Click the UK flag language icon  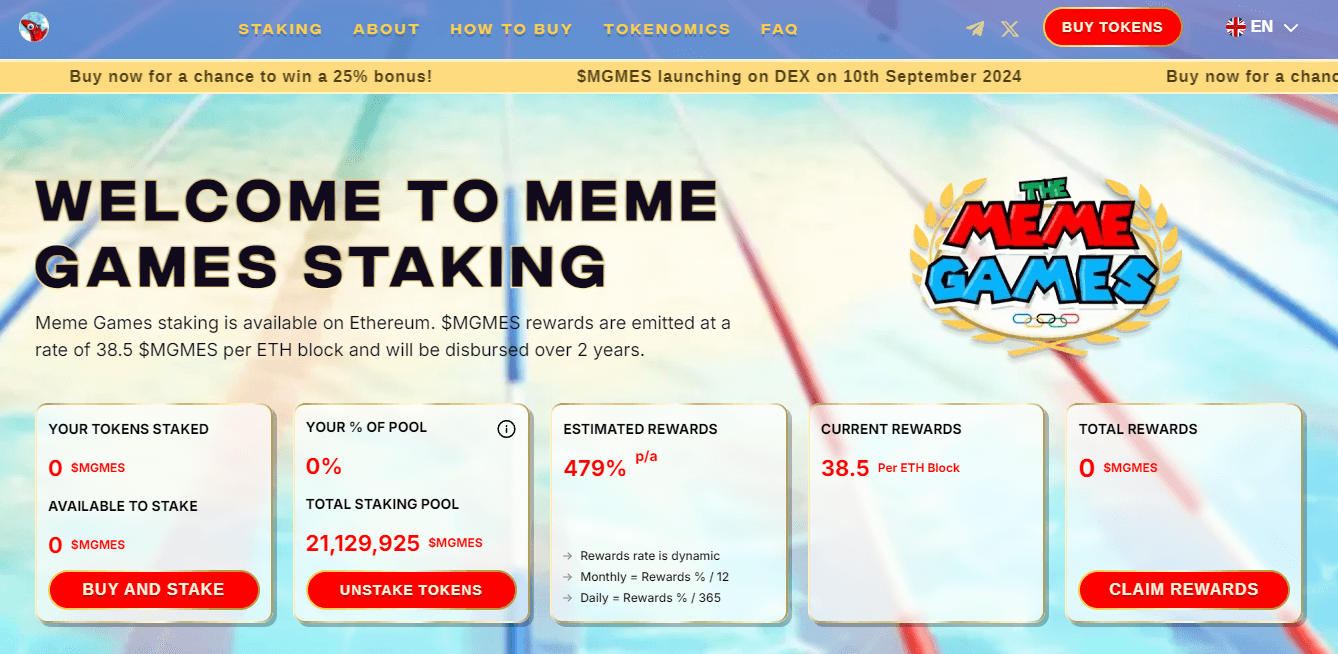1235,27
